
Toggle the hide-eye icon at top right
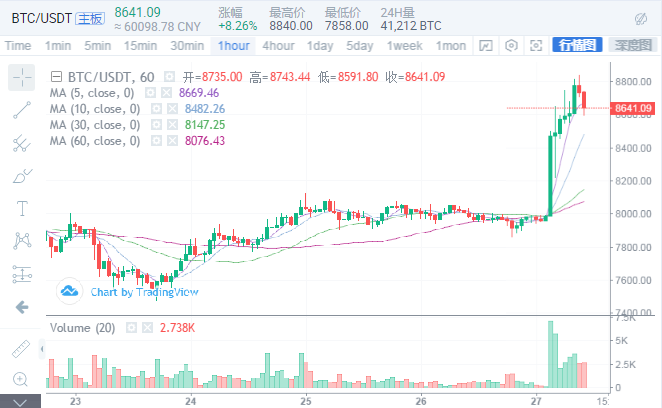(640, 19)
